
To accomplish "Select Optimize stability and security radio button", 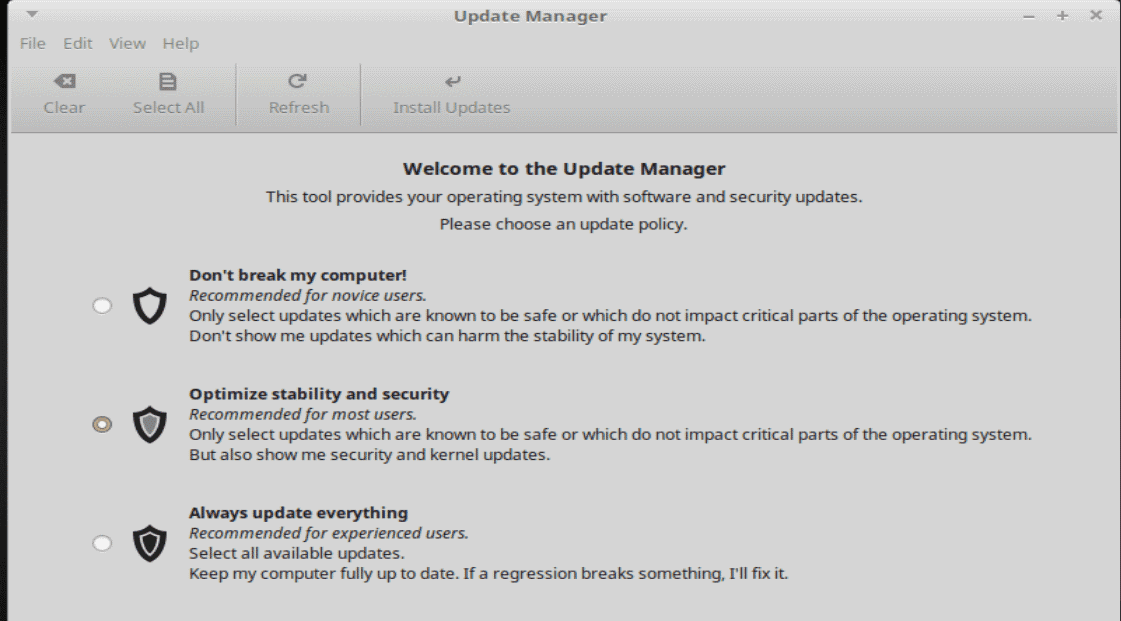I will point(102,424).
